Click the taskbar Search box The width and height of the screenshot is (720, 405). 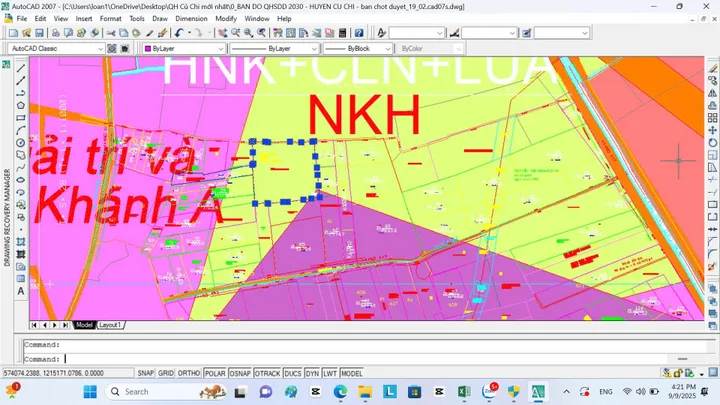(x=166, y=392)
